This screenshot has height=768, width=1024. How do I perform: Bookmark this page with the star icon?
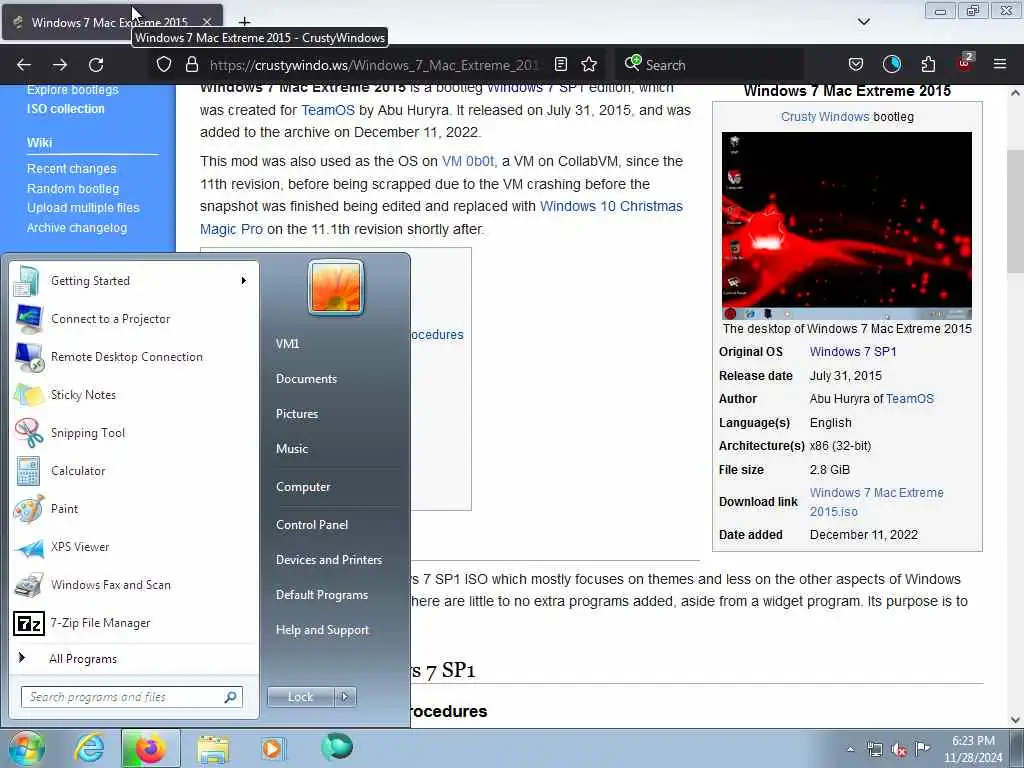click(589, 64)
